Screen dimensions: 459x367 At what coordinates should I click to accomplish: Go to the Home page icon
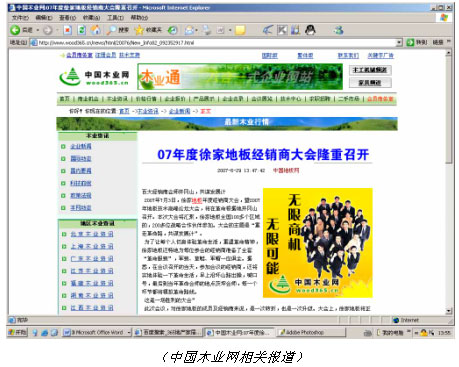(x=96, y=30)
